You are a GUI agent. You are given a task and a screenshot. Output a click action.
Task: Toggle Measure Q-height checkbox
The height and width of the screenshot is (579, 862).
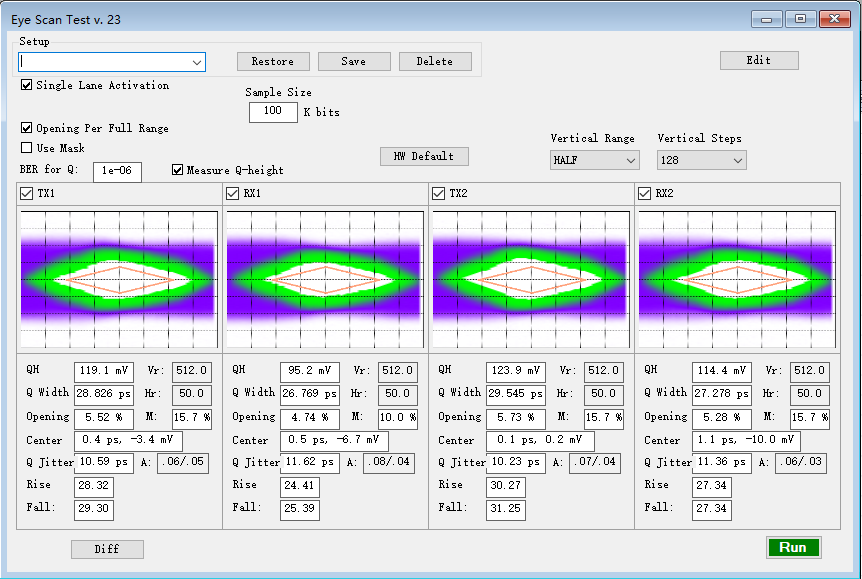(x=177, y=170)
